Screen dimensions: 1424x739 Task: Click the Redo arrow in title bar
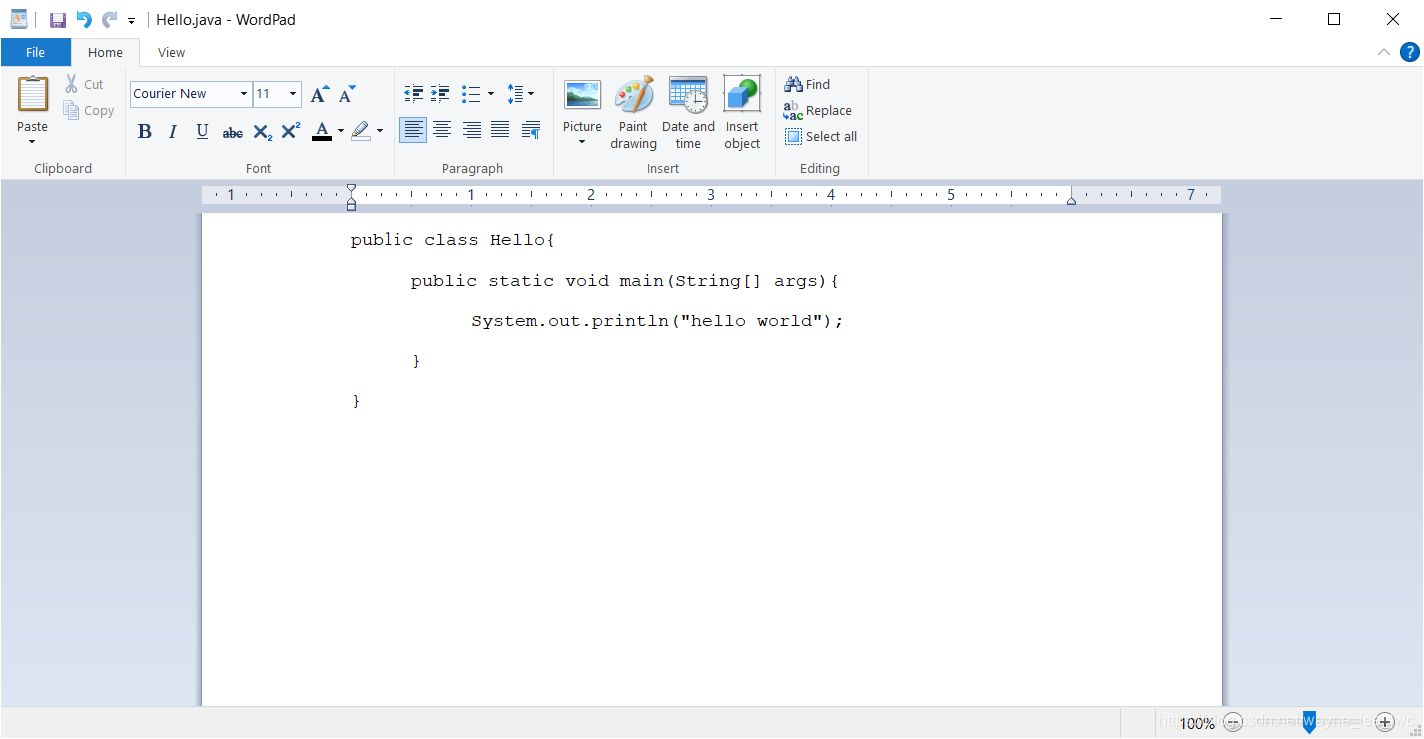click(109, 20)
